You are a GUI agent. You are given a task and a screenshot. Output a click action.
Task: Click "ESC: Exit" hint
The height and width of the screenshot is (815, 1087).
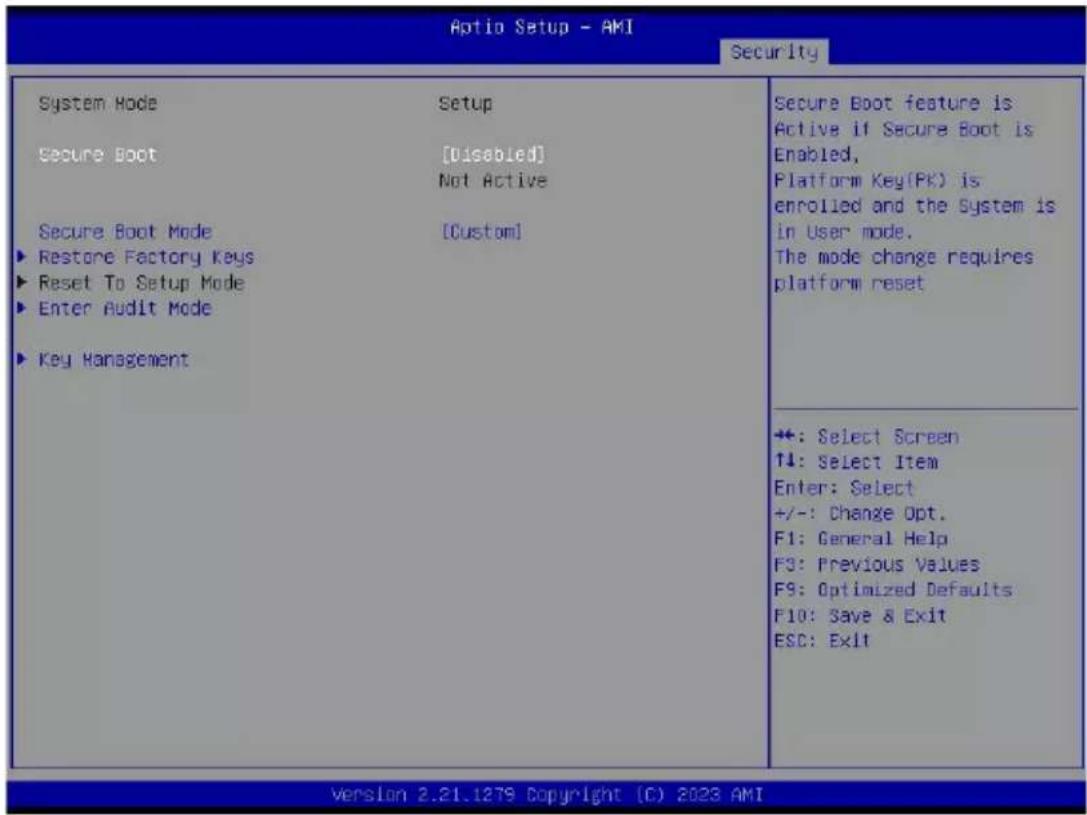tap(822, 640)
